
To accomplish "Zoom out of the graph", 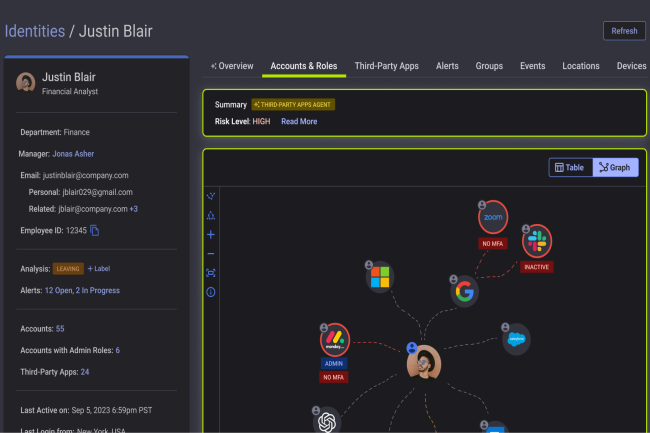I will [210, 253].
